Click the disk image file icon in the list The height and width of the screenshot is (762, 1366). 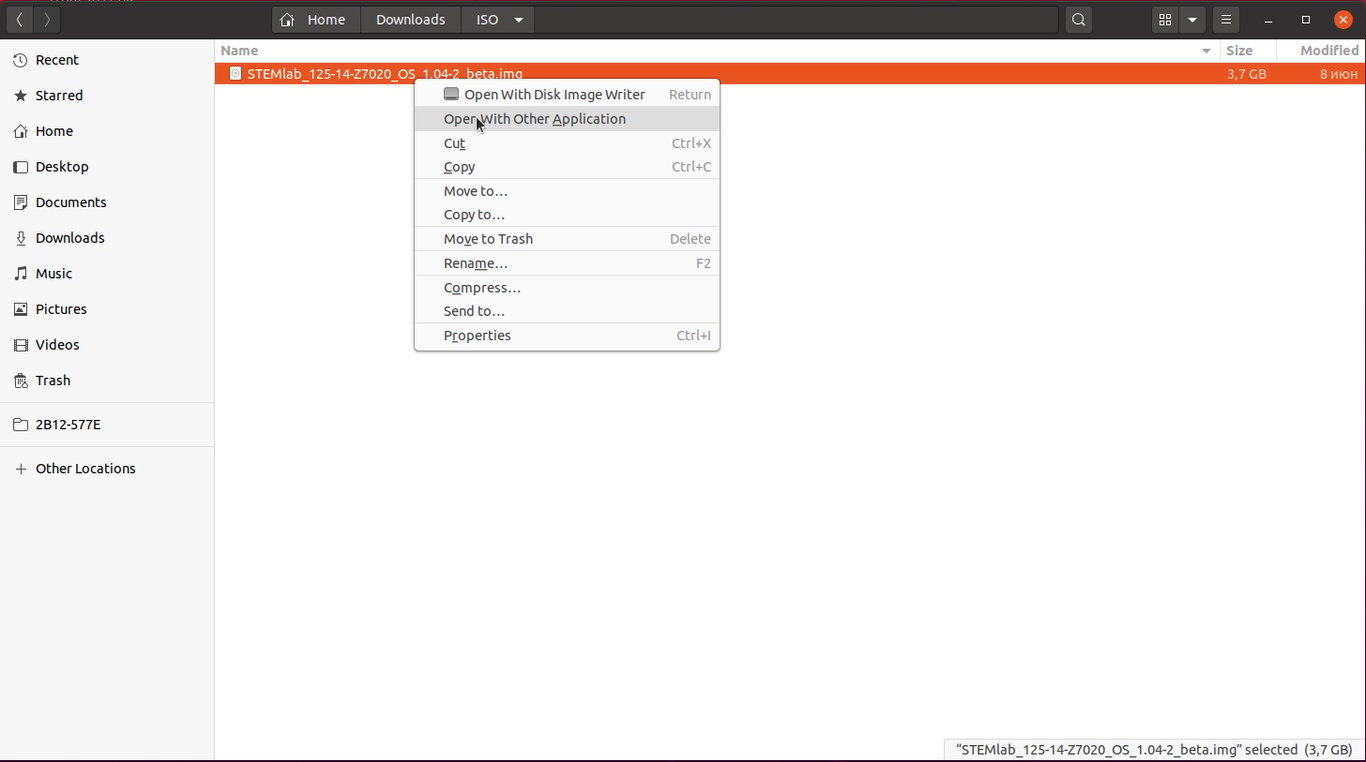(235, 73)
